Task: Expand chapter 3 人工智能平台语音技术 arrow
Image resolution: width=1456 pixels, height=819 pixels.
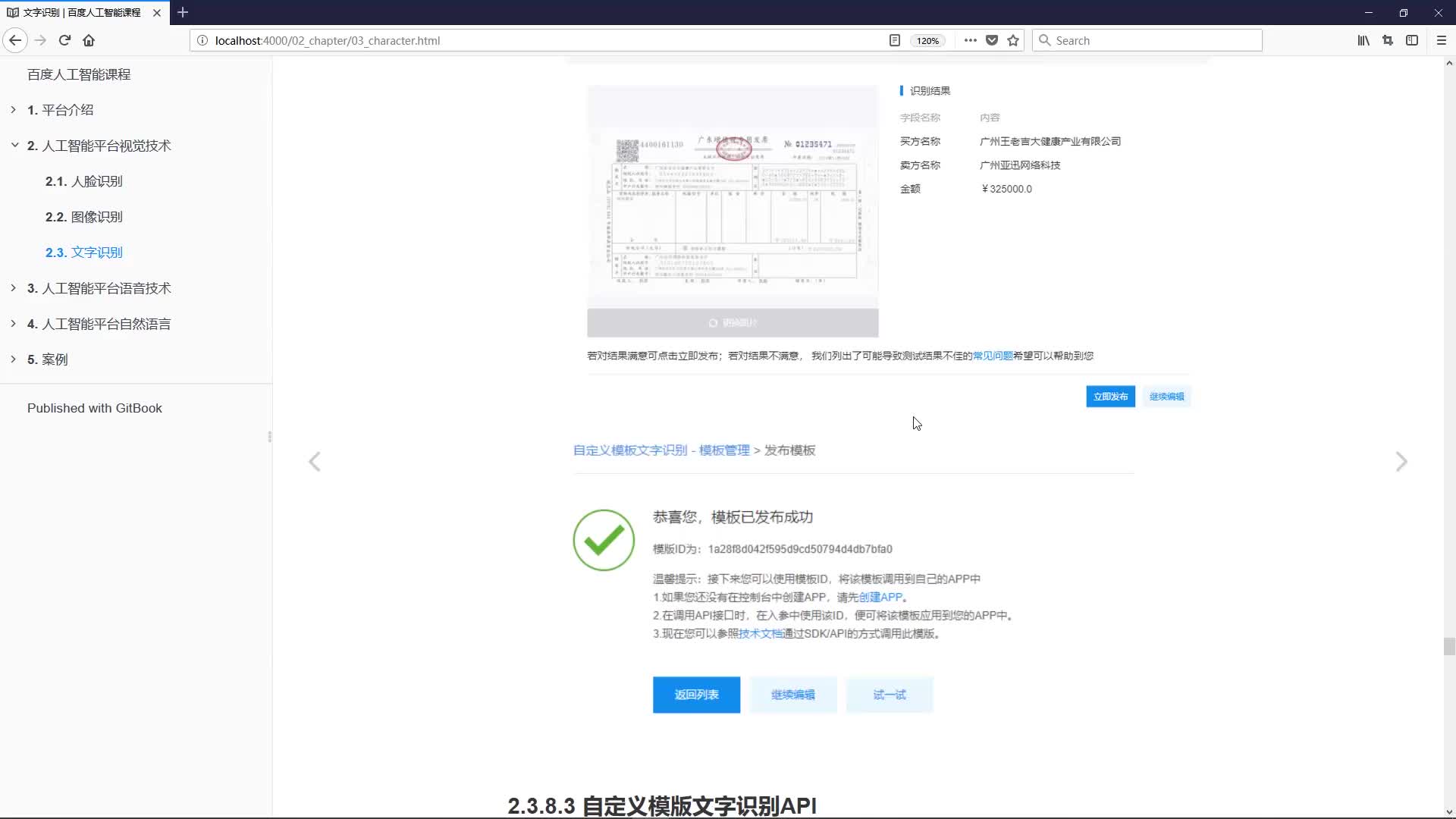Action: coord(13,287)
